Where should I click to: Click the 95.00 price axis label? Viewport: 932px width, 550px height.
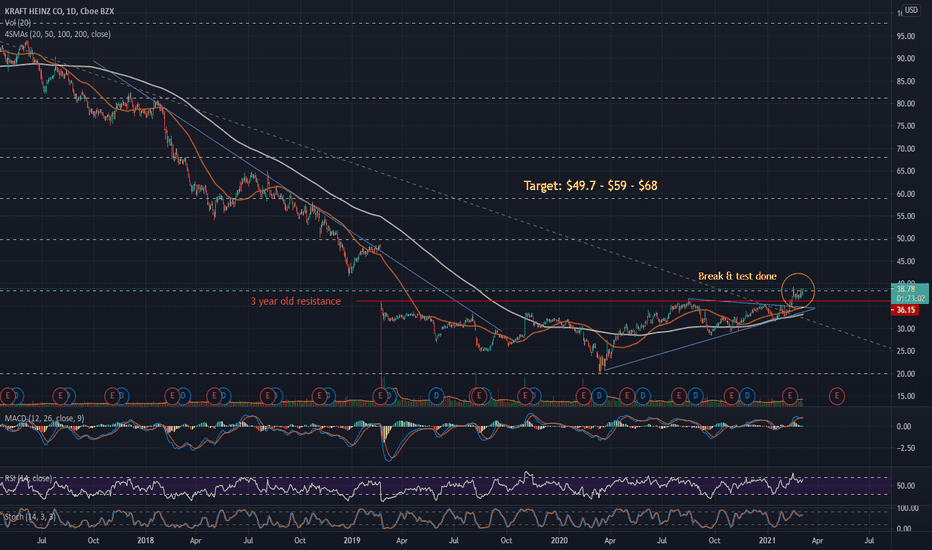tap(906, 36)
